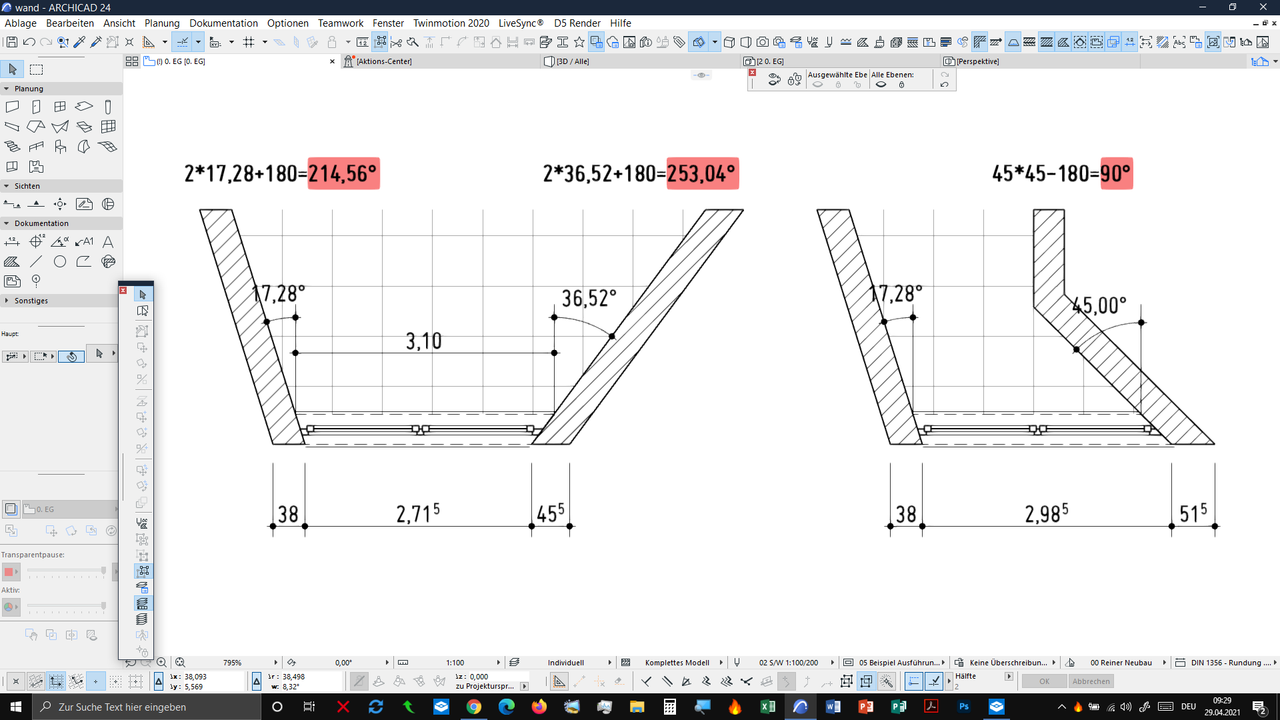Screen dimensions: 1280x720
Task: Adjust the Aktiv slider
Action: coord(66,606)
